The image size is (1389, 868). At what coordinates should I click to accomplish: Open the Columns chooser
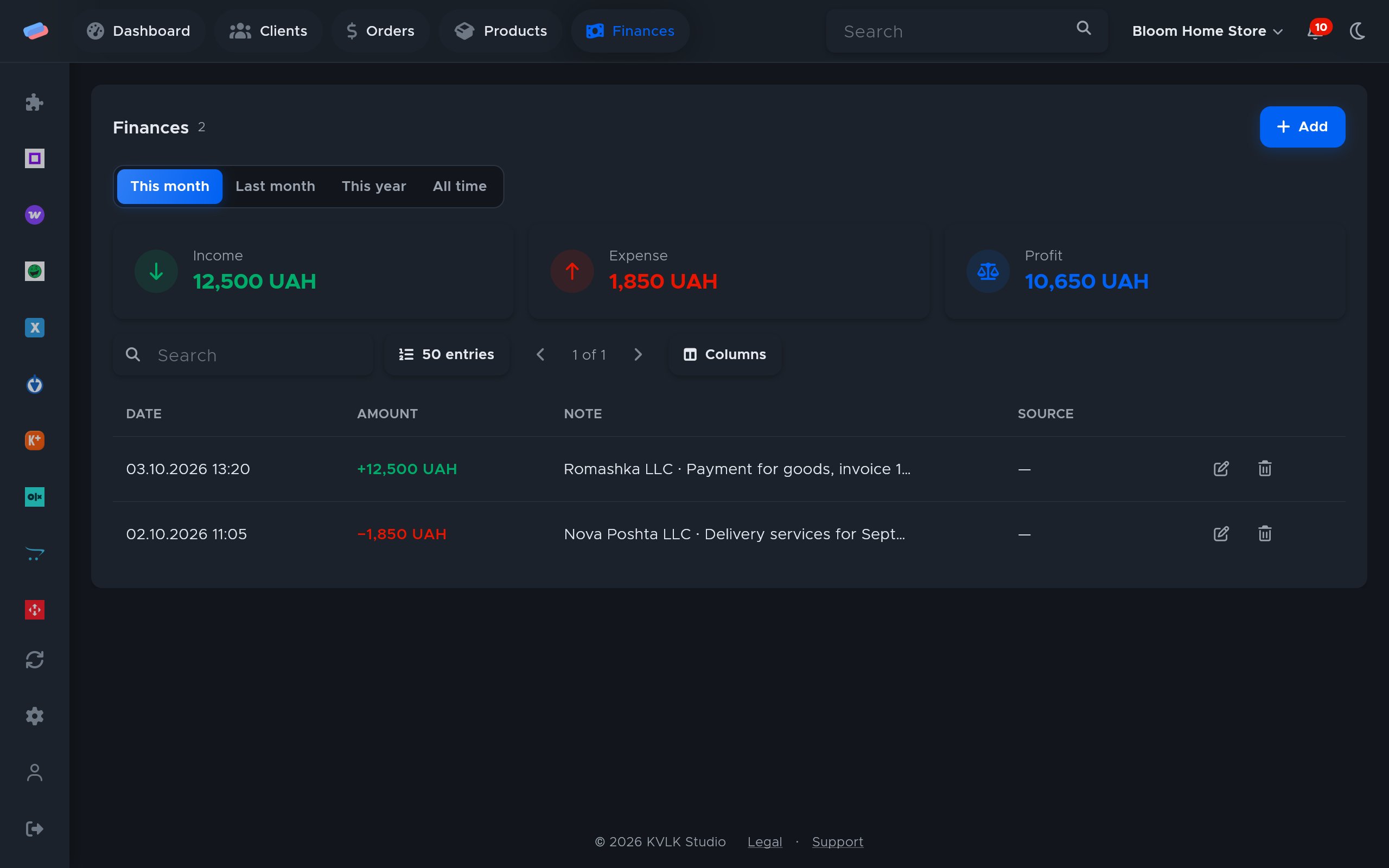coord(724,355)
